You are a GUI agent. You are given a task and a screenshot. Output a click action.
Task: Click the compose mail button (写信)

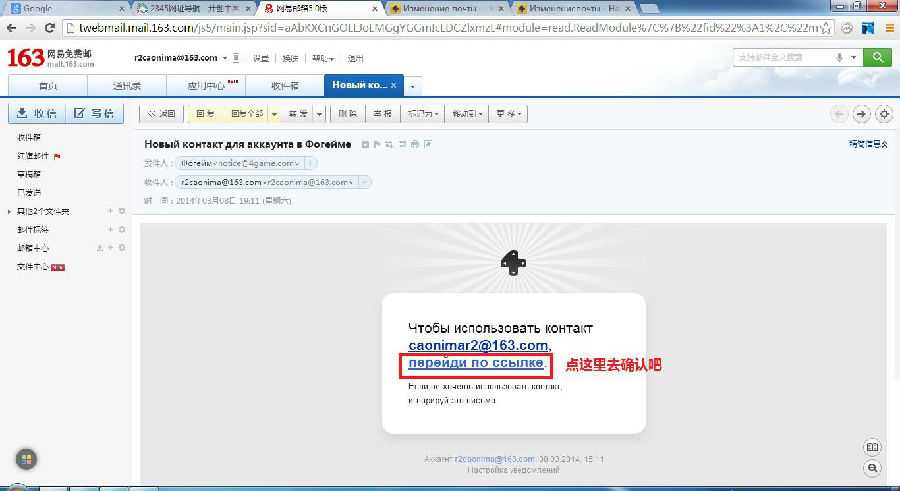(x=94, y=113)
